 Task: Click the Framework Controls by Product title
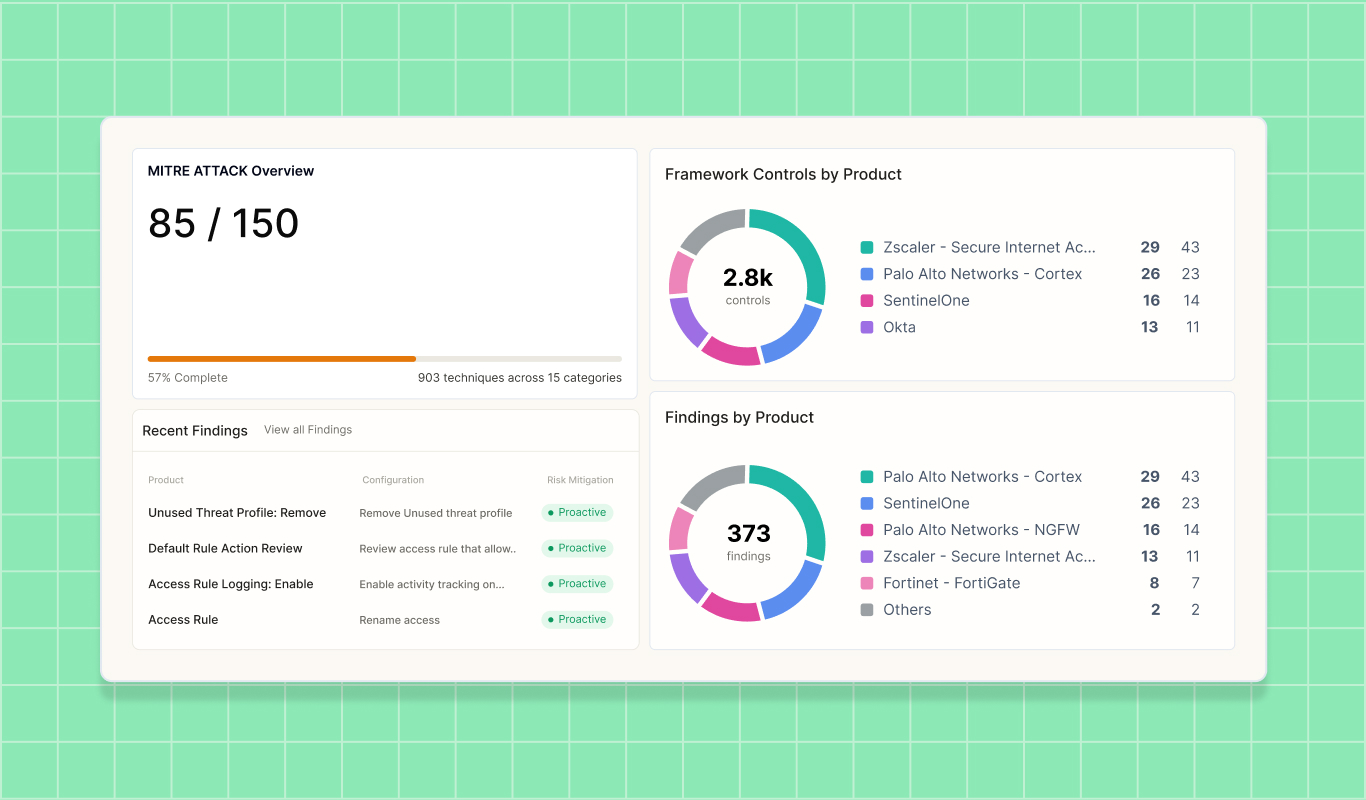click(783, 174)
